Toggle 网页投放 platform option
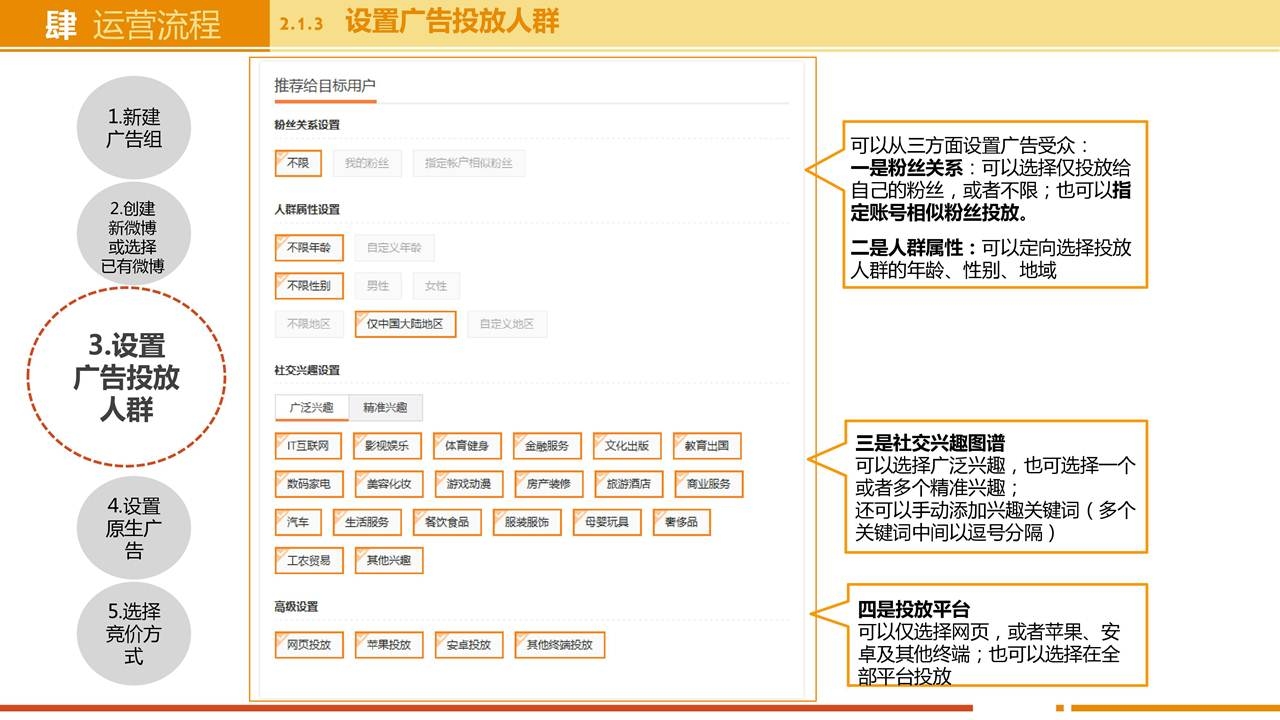 coord(308,645)
